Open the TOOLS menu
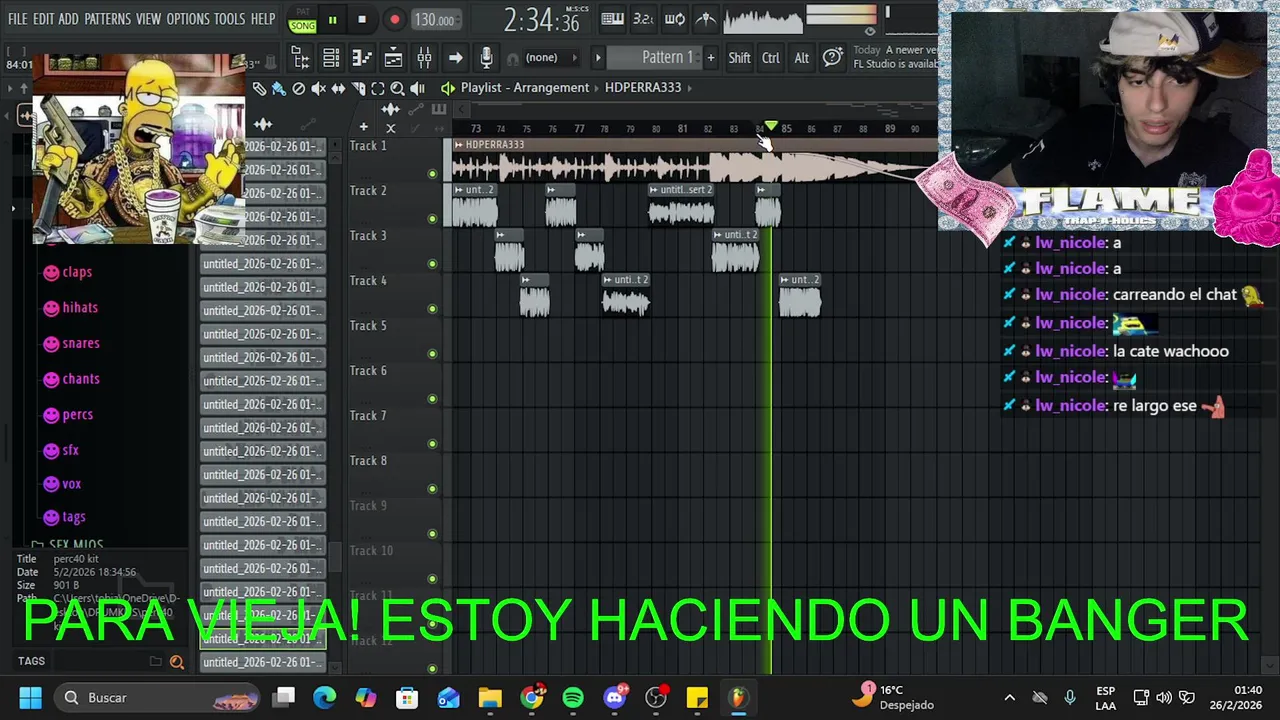The width and height of the screenshot is (1280, 720). (x=229, y=19)
